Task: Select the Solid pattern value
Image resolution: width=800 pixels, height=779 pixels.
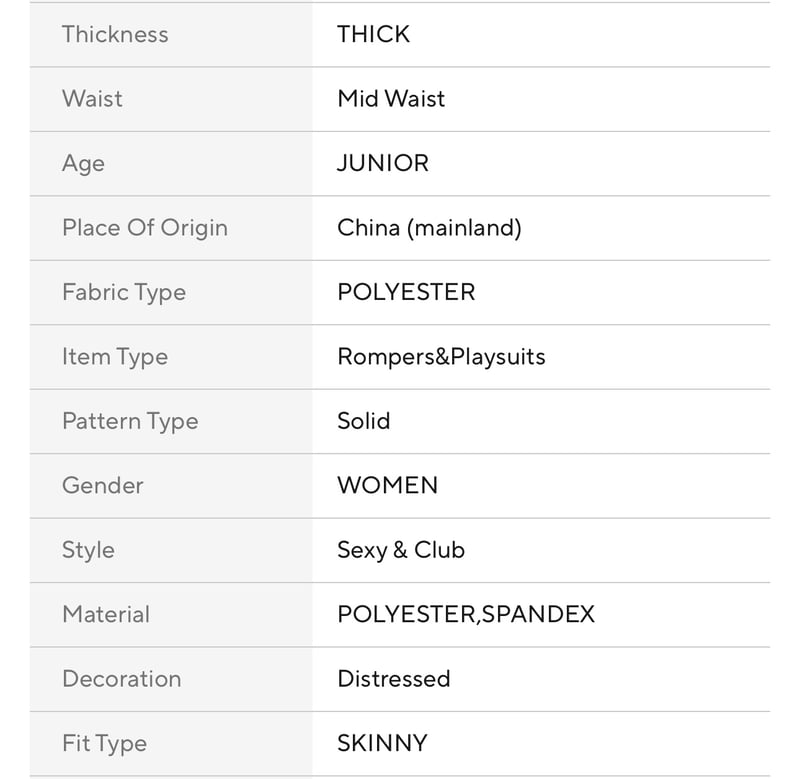Action: click(364, 421)
